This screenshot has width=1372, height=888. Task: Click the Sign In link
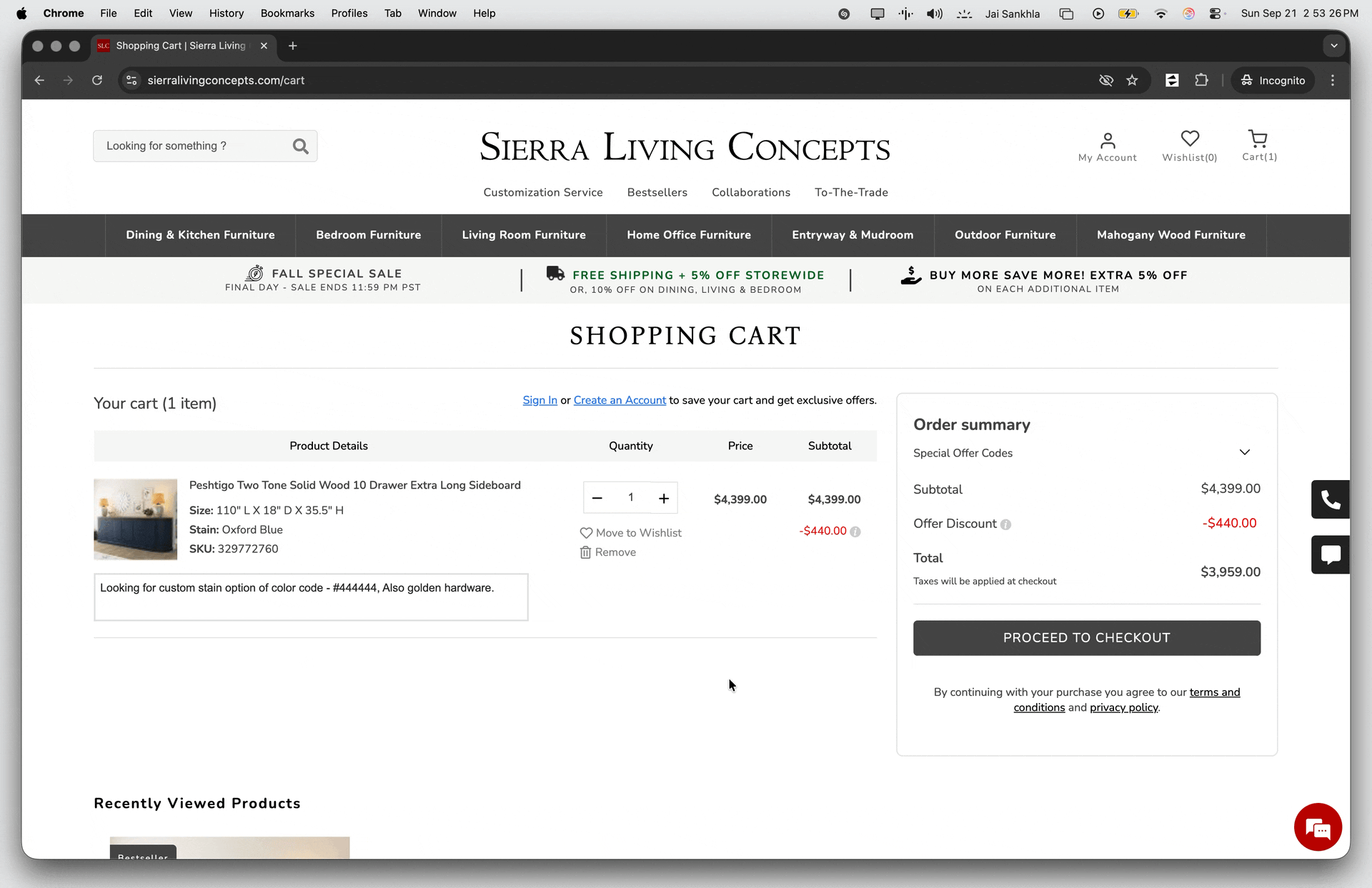coord(540,400)
